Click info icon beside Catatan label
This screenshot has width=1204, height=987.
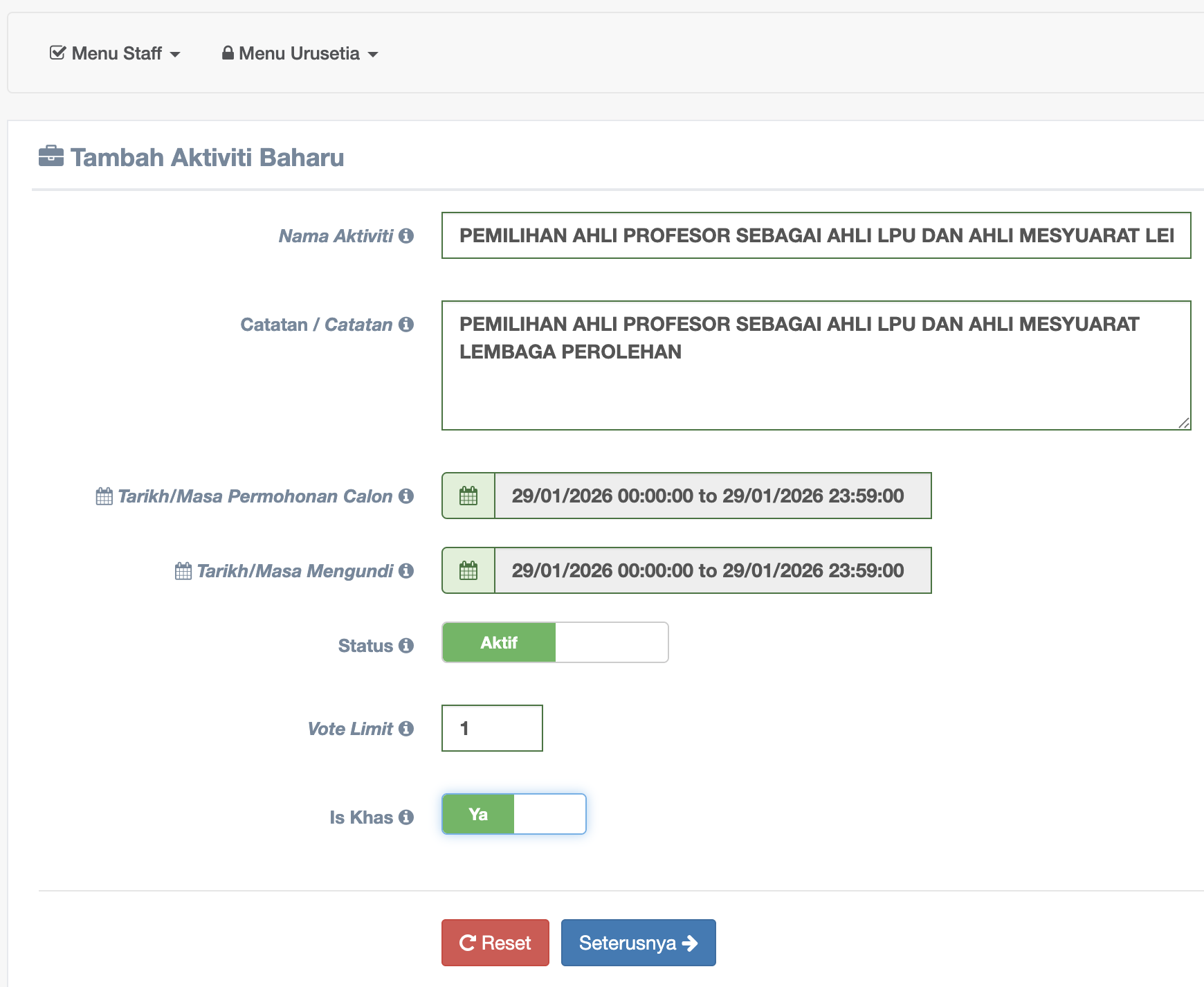point(406,325)
